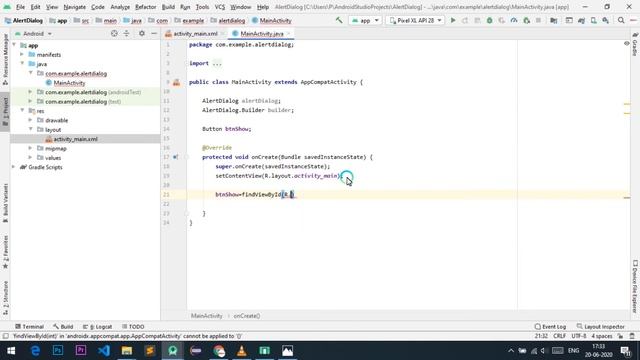
Task: Click the Debug app bug icon
Action: 489,20
